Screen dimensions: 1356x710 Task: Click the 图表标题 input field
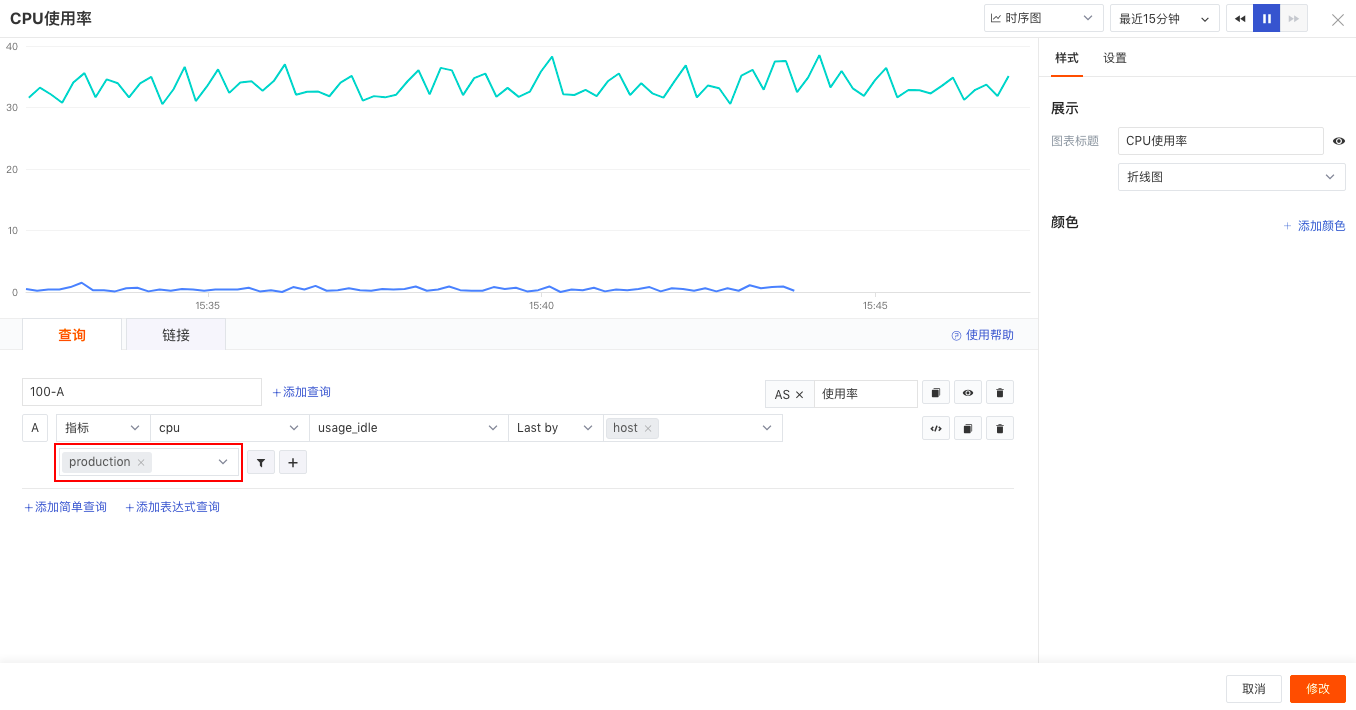coord(1220,141)
